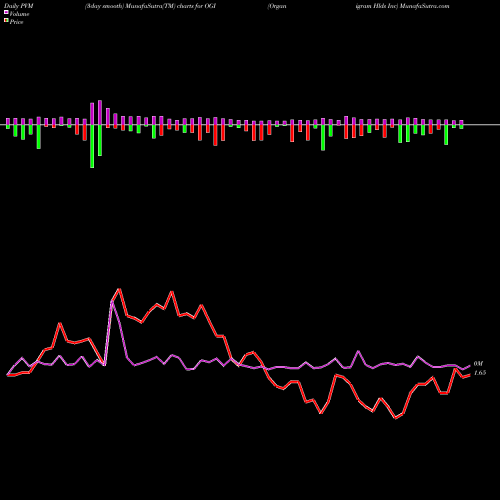This screenshot has width=500, height=500.
Task: Click the 'MunafaSutra.com' text at top right
Action: [425, 6]
